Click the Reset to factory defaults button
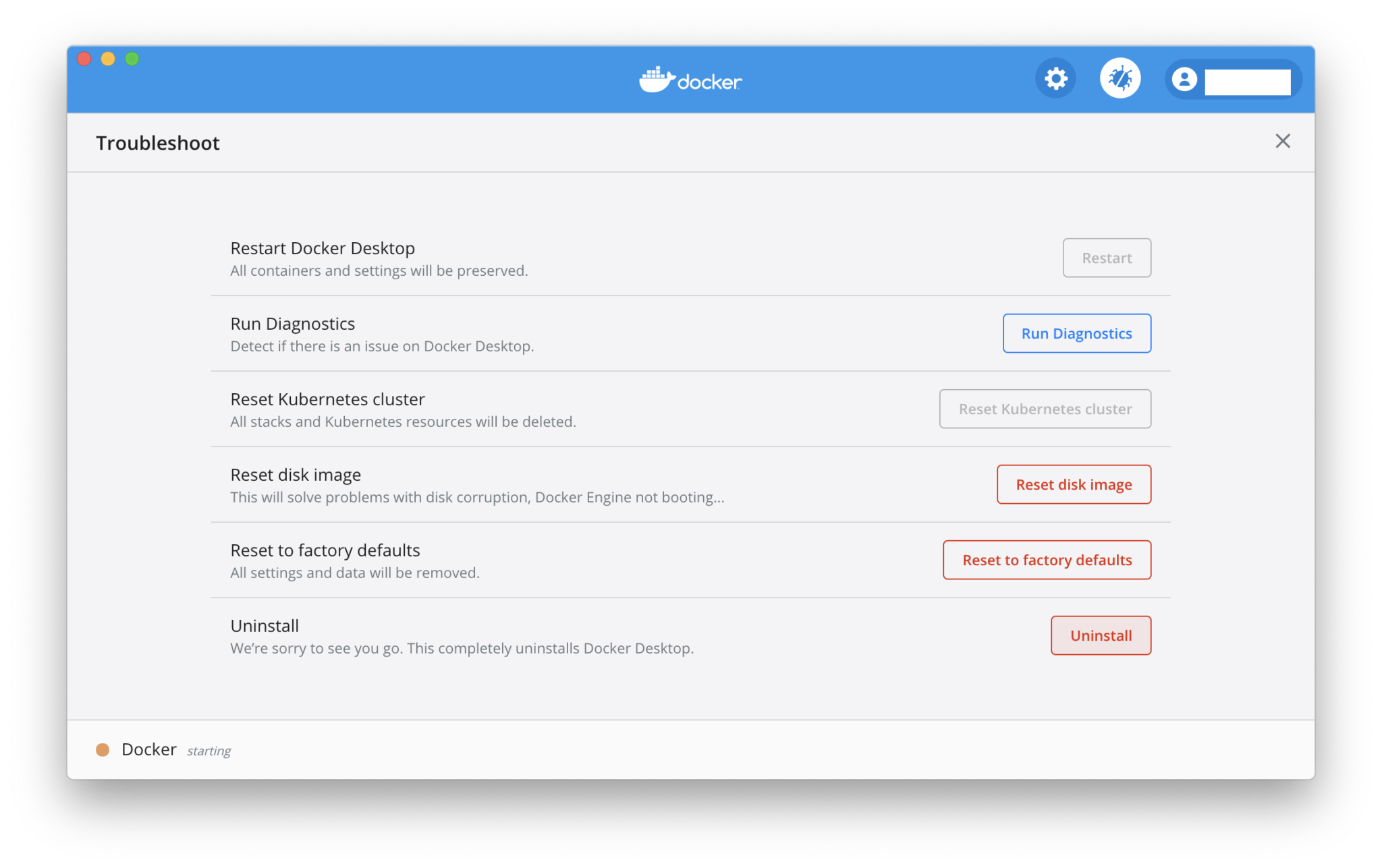 [1047, 560]
